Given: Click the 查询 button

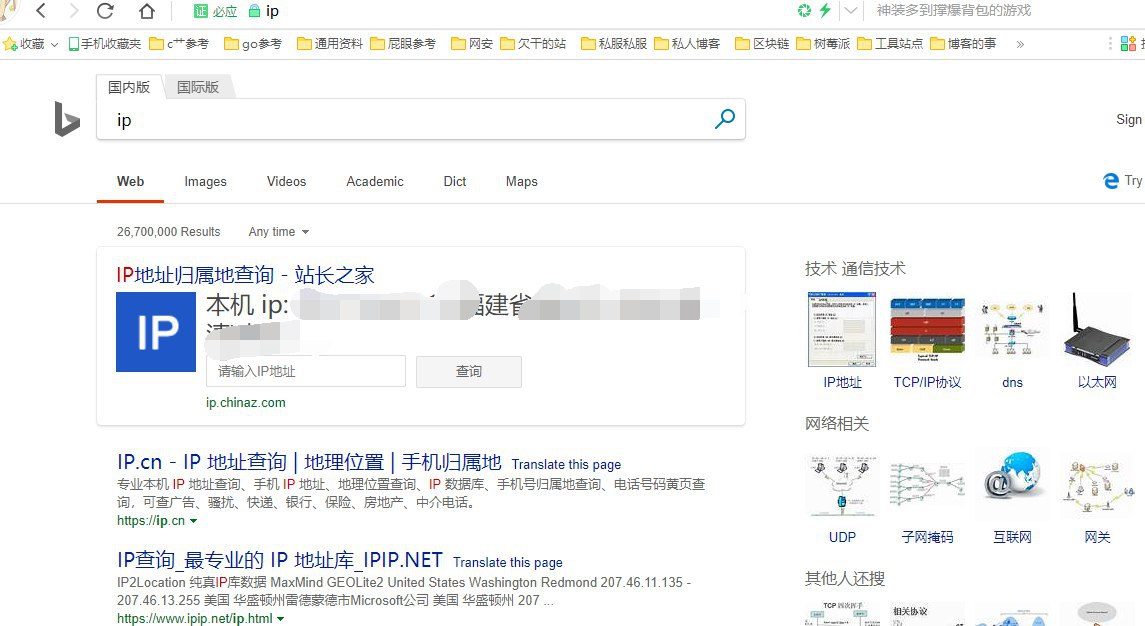Looking at the screenshot, I should (x=468, y=371).
